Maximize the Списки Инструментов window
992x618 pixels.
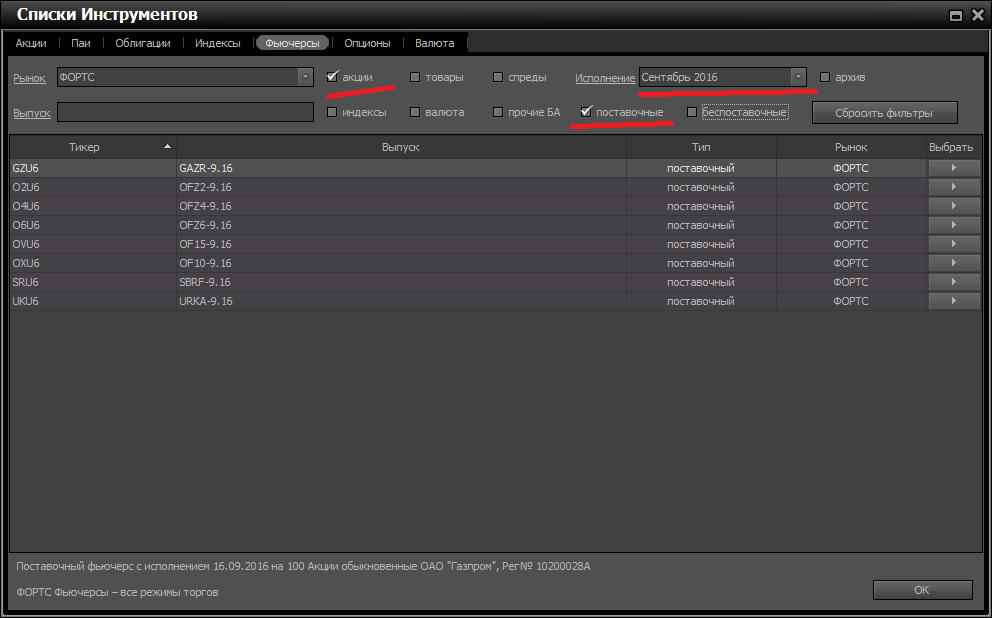956,15
